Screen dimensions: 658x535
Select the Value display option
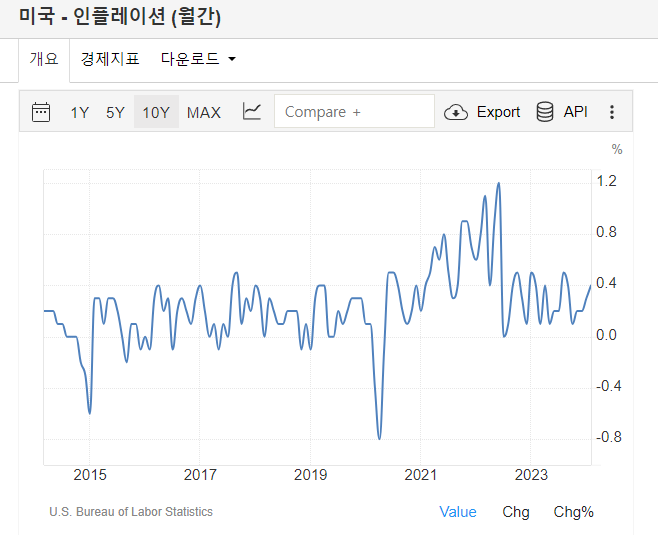tap(458, 512)
